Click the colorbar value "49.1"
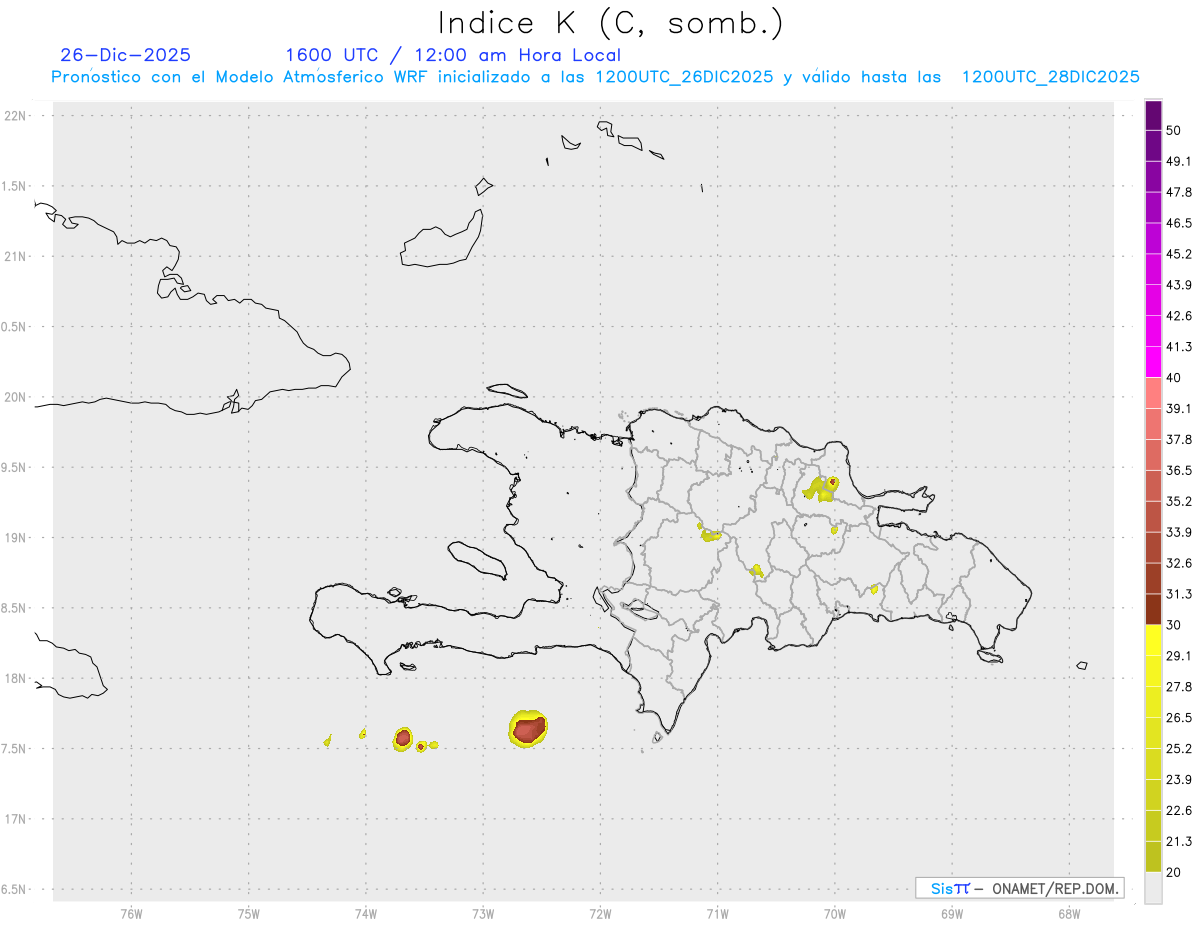 click(1179, 161)
